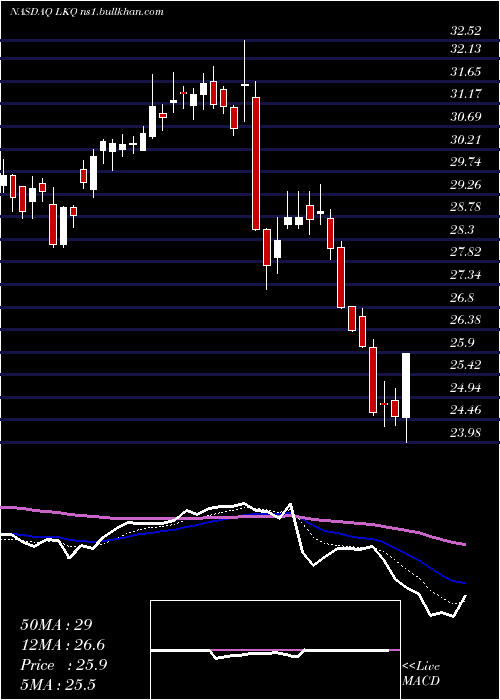This screenshot has width=500, height=700.
Task: Click the candle with the highest wick above 32.52
Action: point(245,81)
